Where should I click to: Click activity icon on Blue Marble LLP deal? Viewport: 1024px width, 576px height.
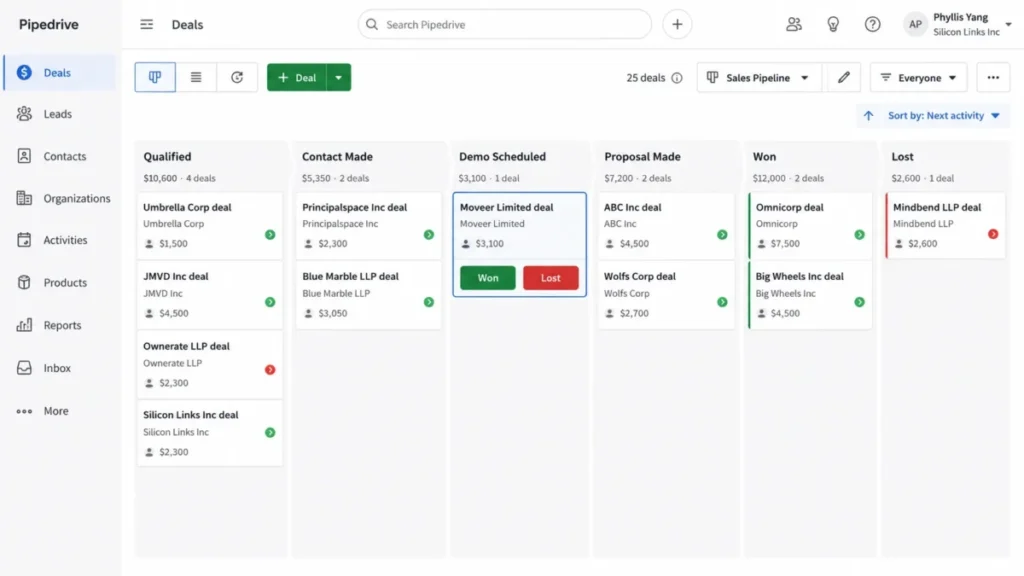click(x=428, y=302)
